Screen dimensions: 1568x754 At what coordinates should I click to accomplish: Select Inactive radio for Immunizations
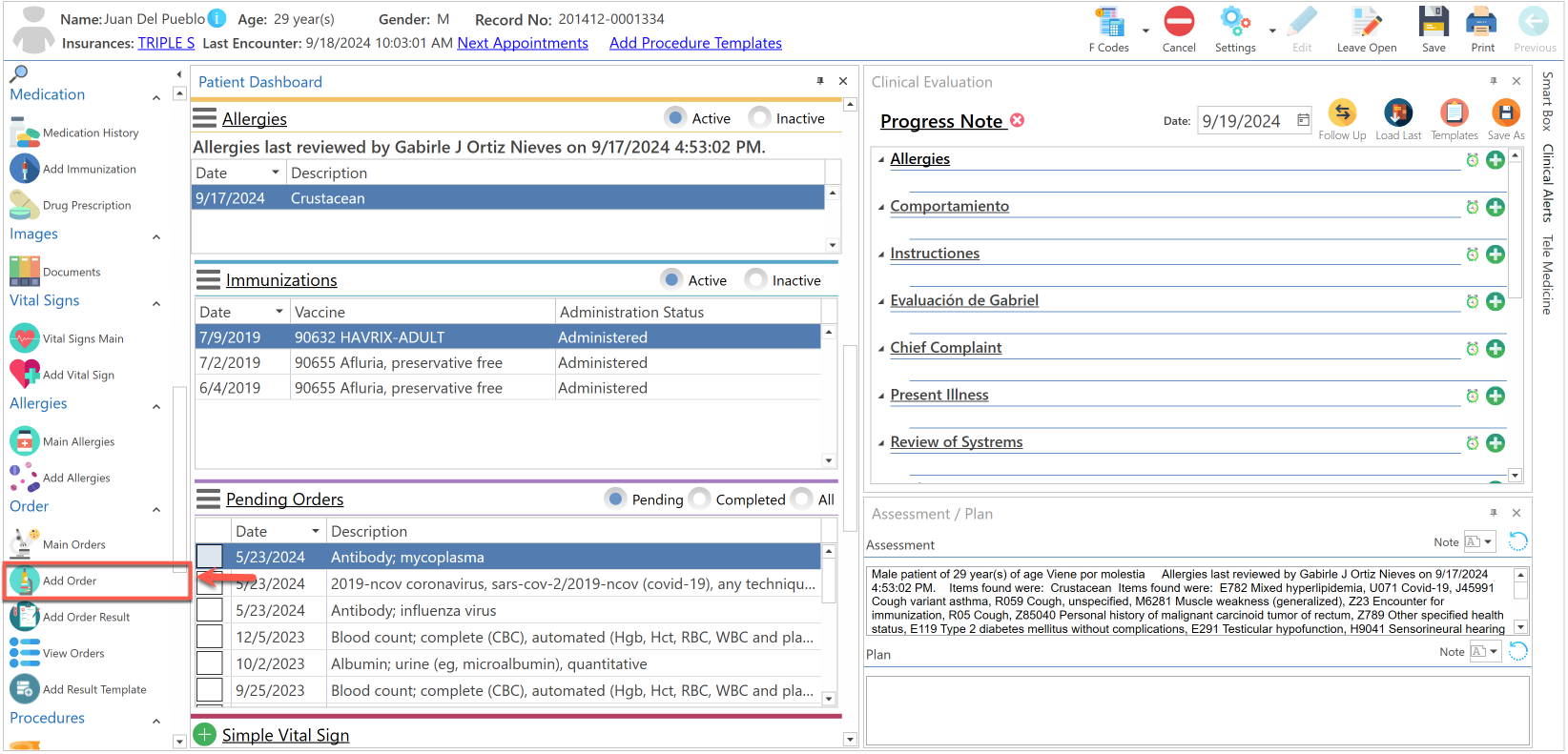coord(755,279)
